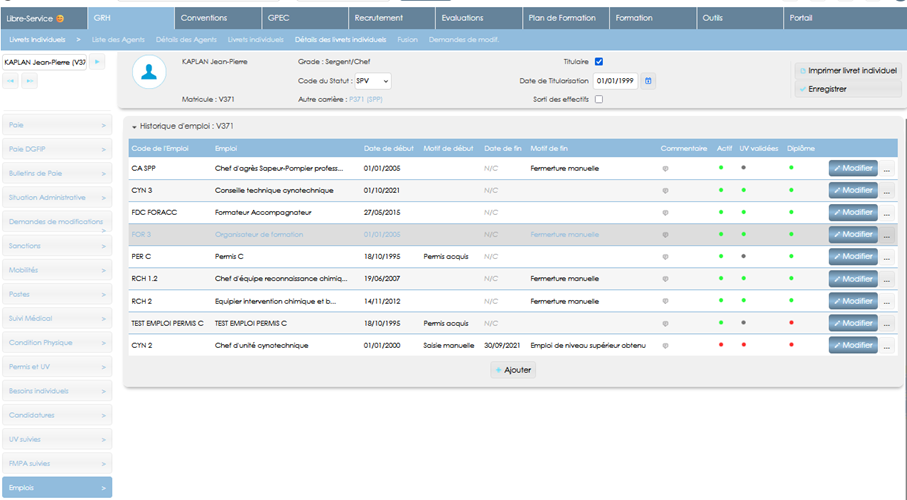Click Modifier for the RCH 2 row
This screenshot has height=500, width=907.
click(853, 301)
